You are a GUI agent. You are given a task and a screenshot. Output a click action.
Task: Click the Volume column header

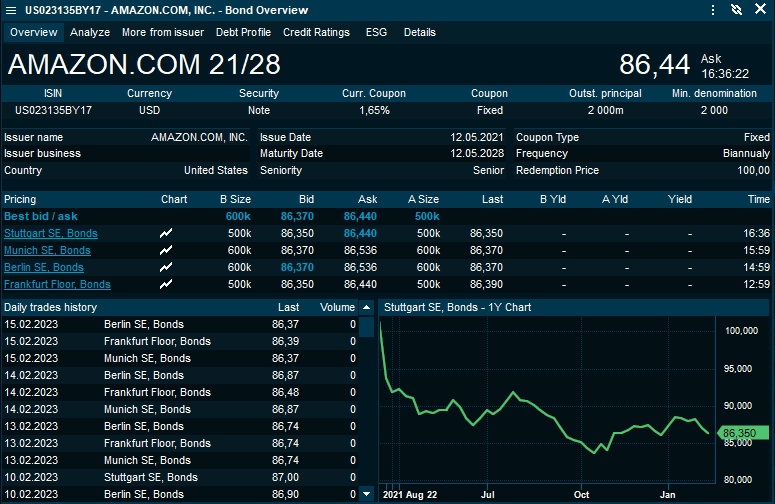(x=337, y=307)
